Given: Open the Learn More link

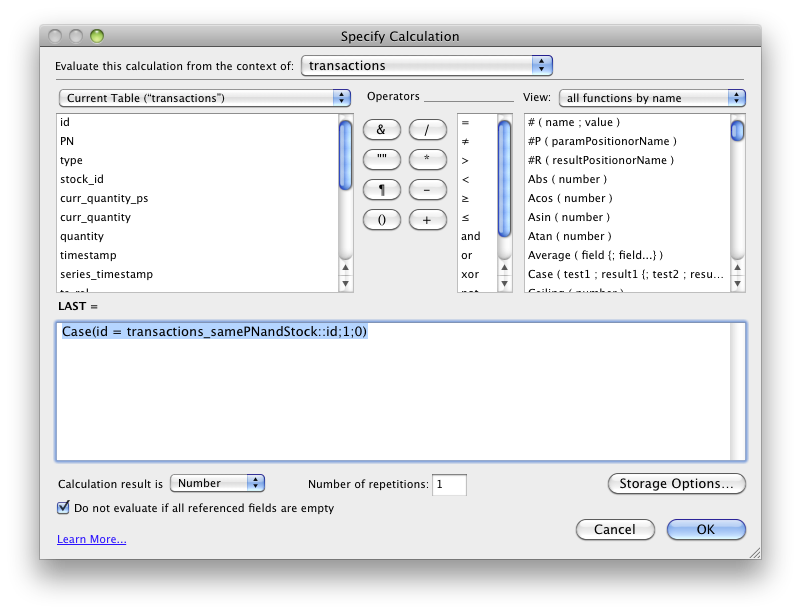Looking at the screenshot, I should (x=91, y=539).
